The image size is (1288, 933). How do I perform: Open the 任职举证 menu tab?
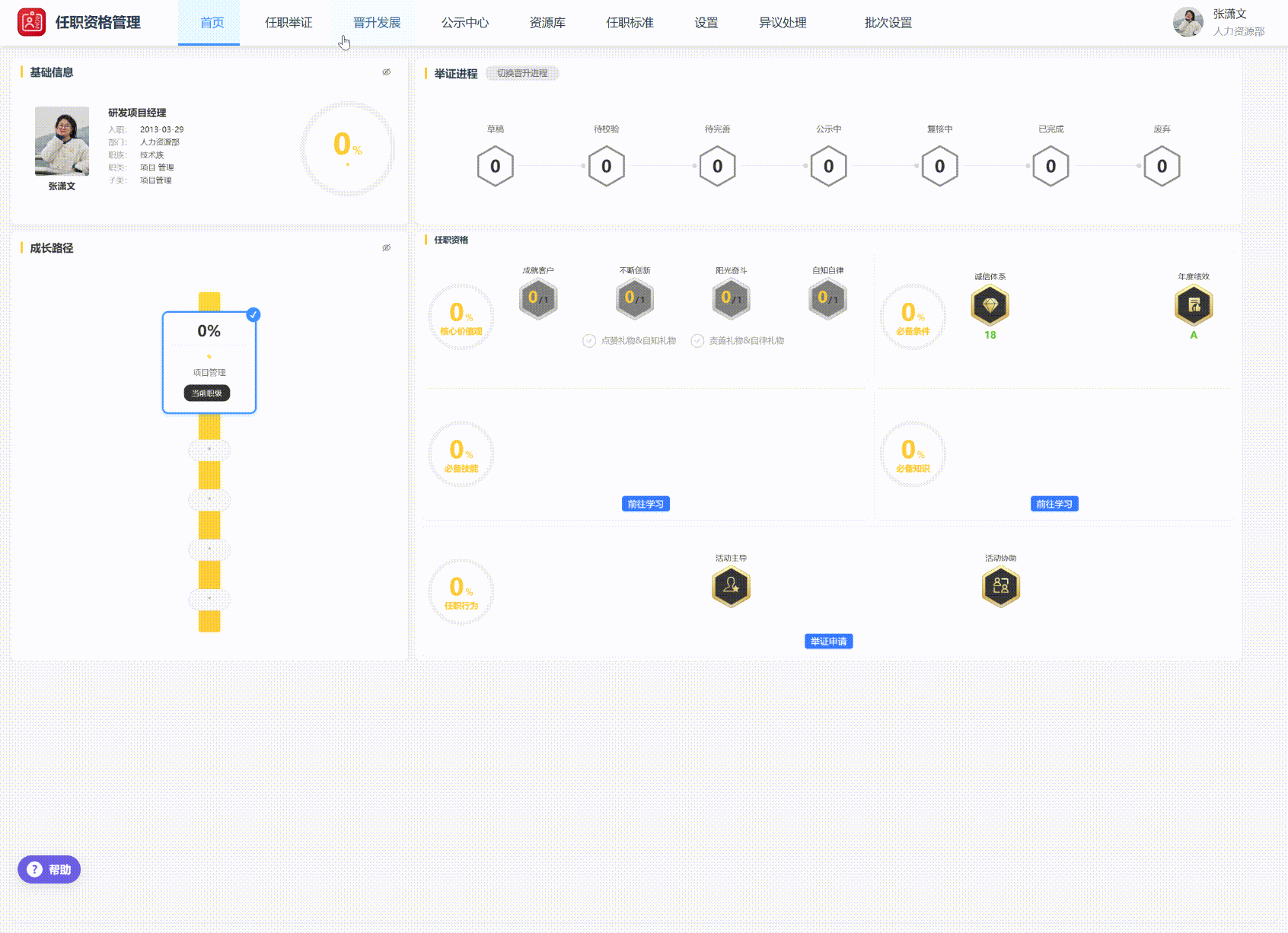289,23
